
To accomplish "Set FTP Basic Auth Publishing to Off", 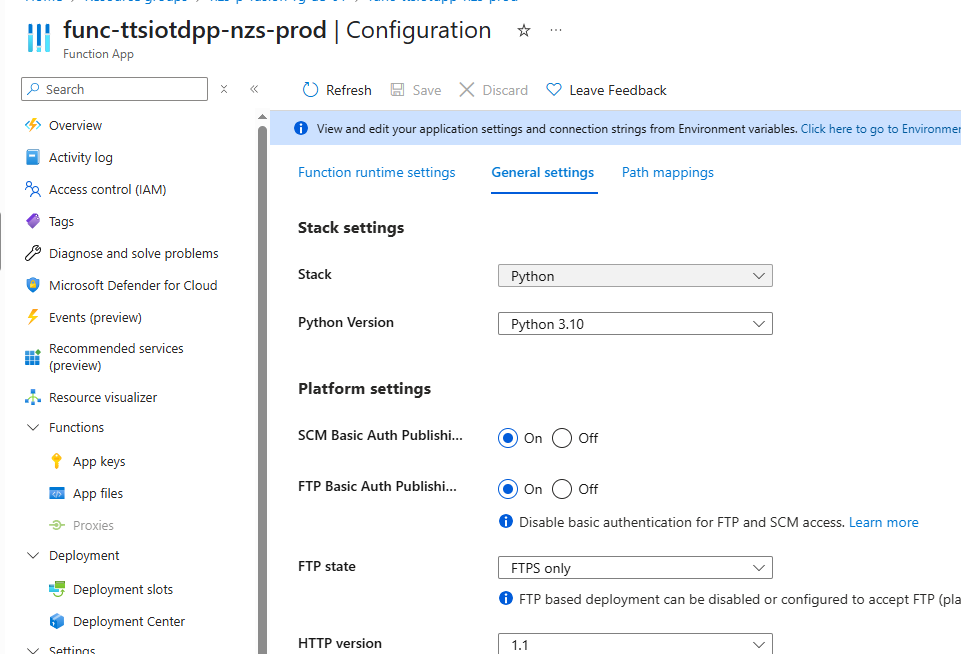I will (x=562, y=489).
